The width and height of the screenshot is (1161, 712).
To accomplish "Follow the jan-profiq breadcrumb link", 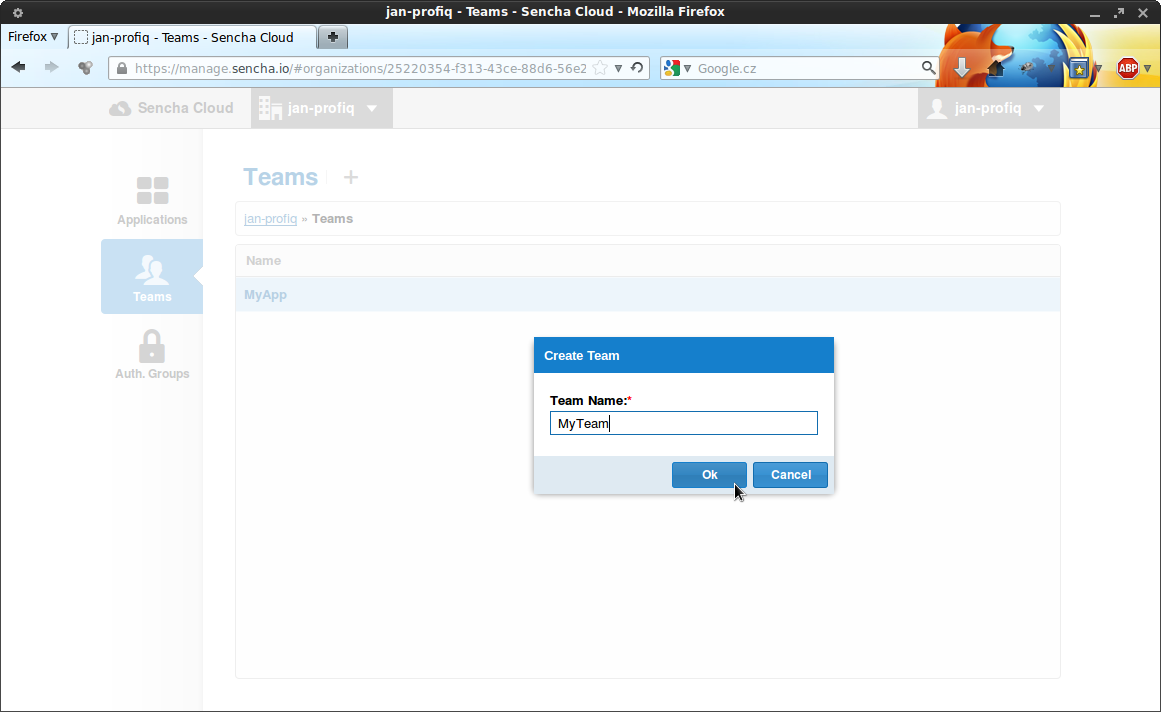I will click(x=270, y=219).
